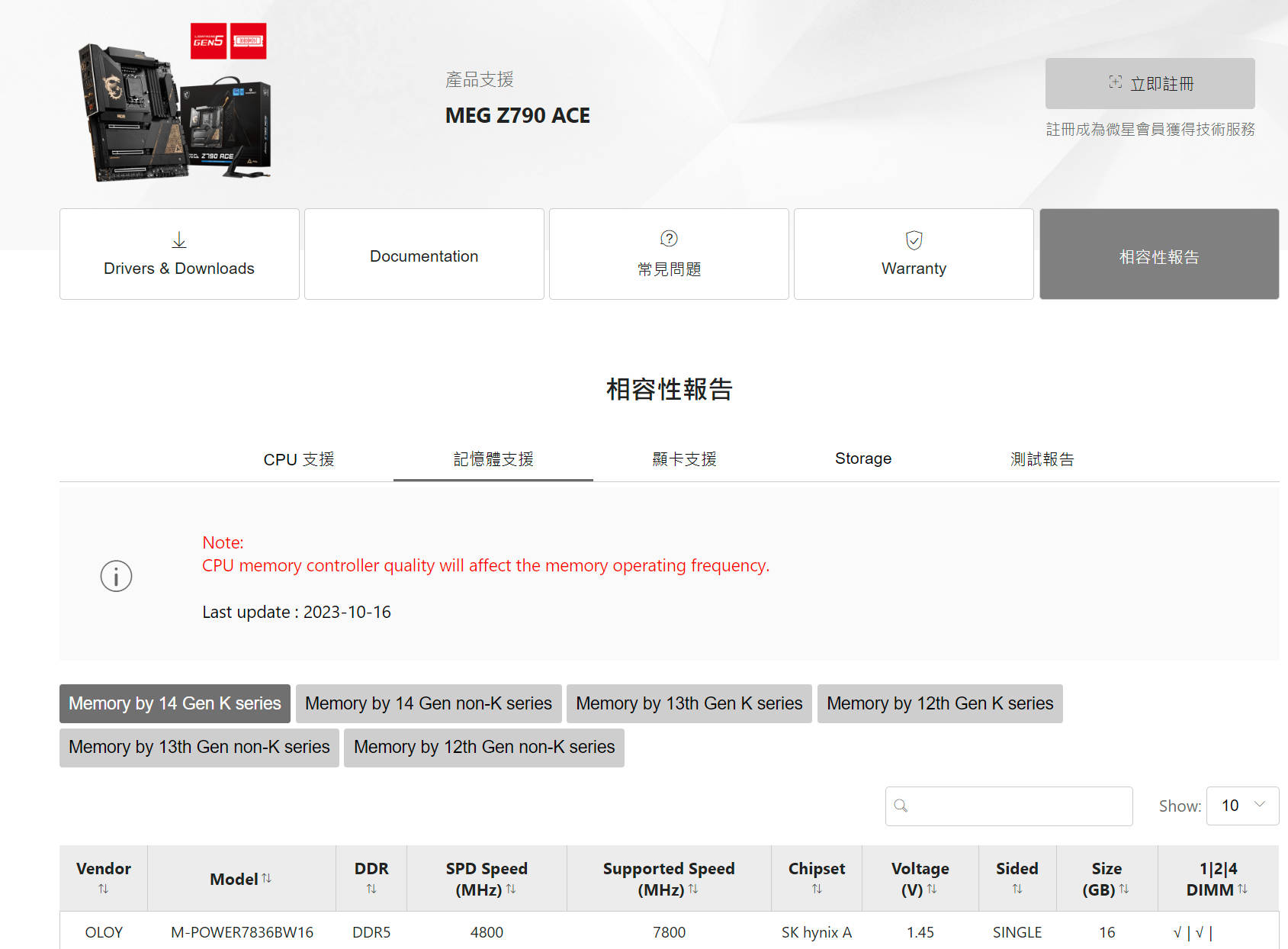Sort table by Model column arrows
This screenshot has height=949, width=1288.
(x=266, y=878)
